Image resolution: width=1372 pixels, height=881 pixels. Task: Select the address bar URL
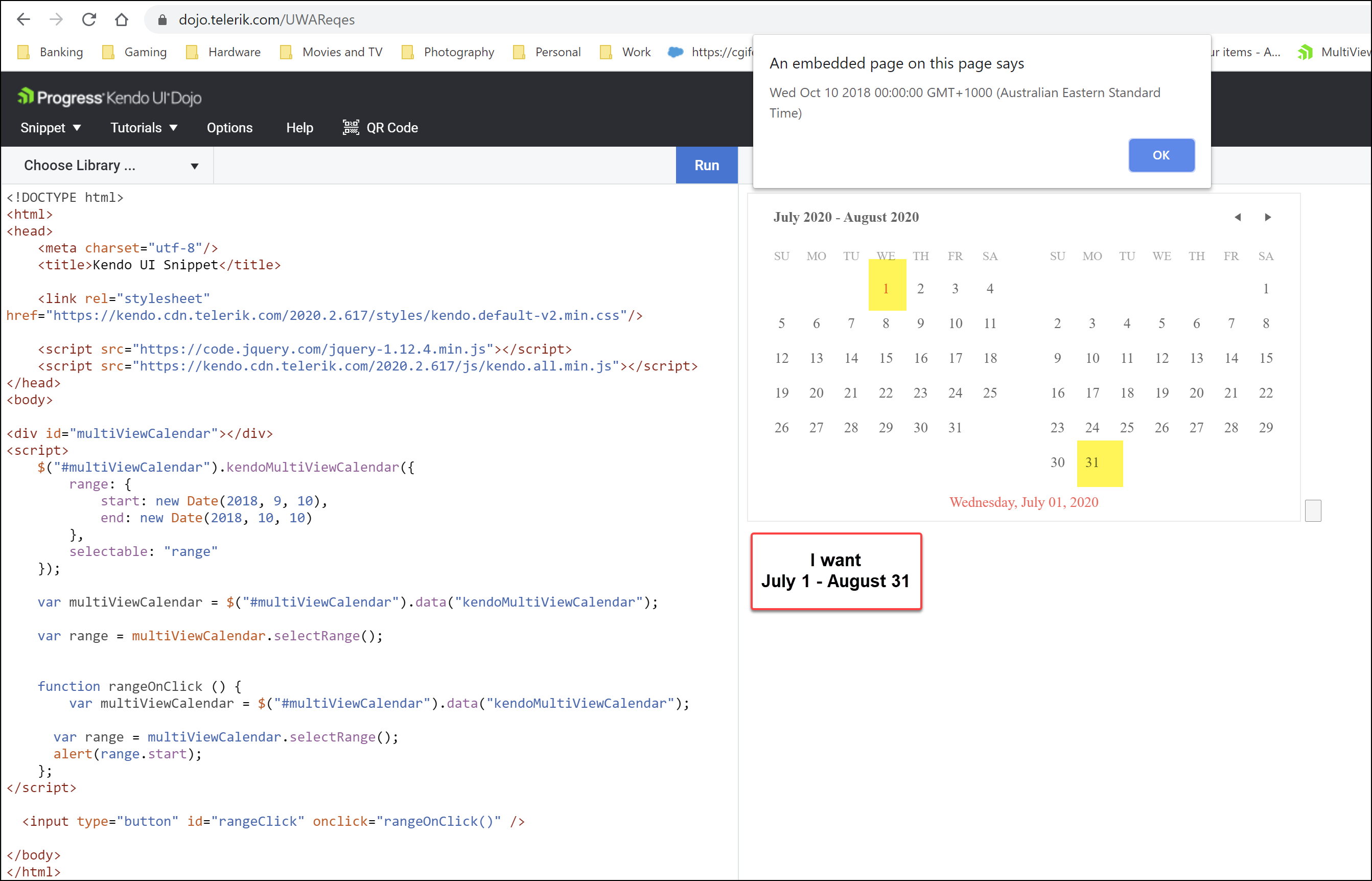[x=267, y=20]
